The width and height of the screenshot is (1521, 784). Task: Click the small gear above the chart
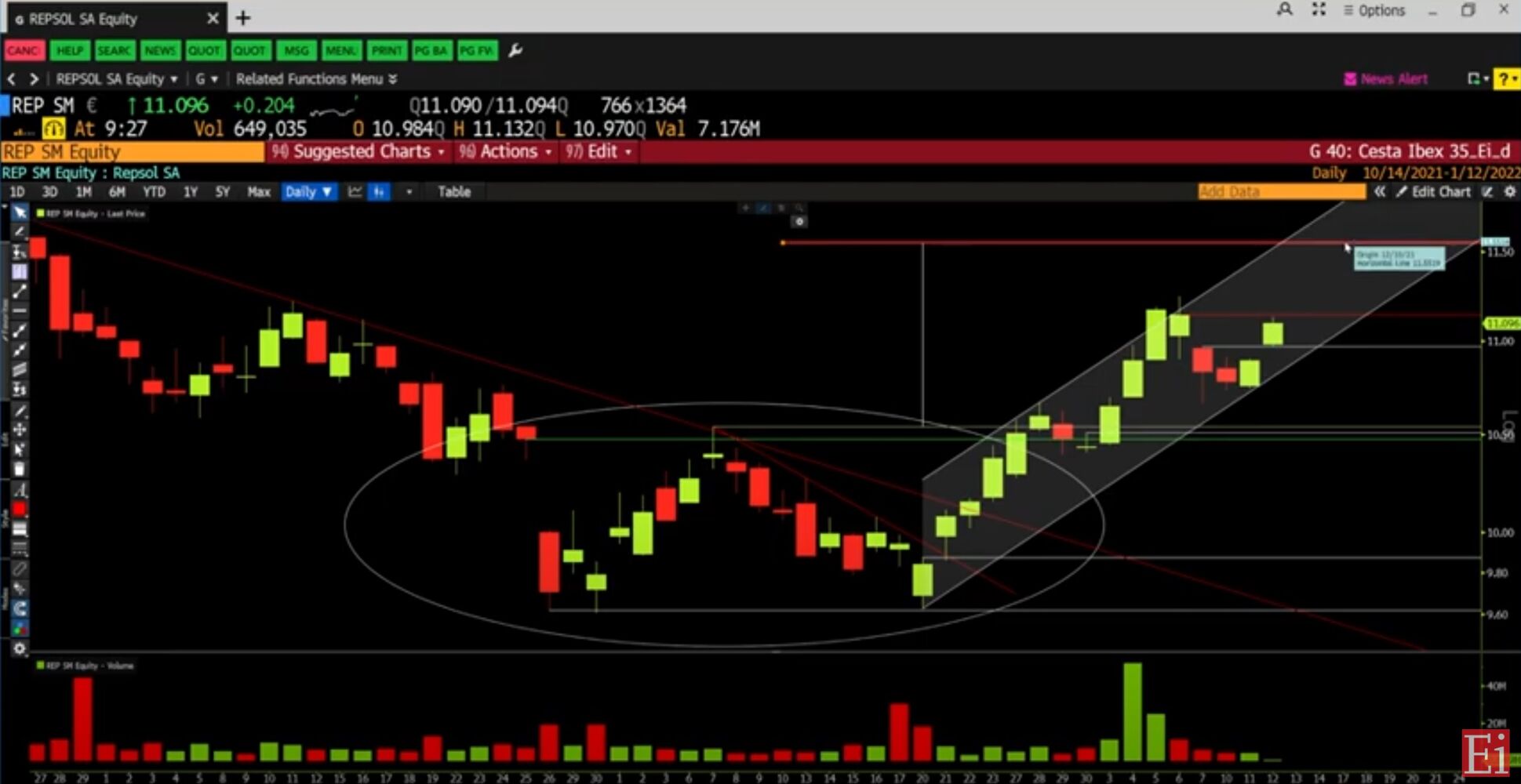pyautogui.click(x=799, y=221)
